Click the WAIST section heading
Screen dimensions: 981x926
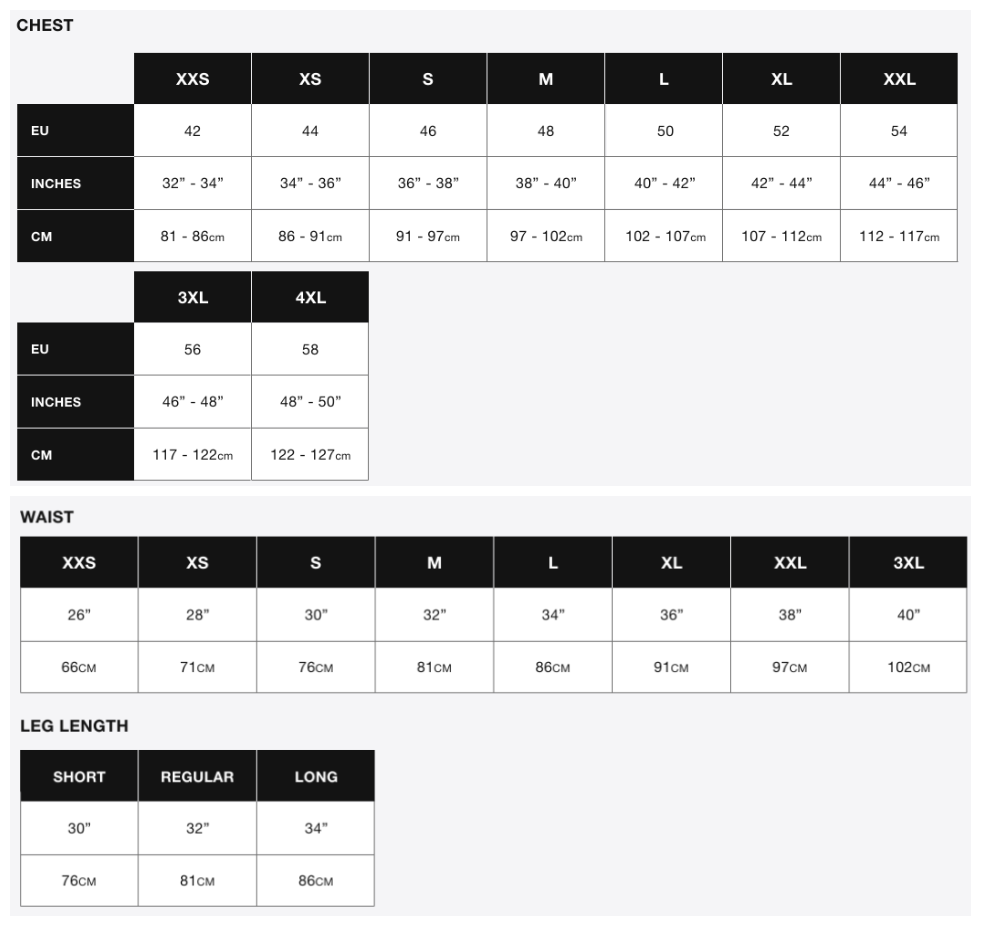(47, 517)
